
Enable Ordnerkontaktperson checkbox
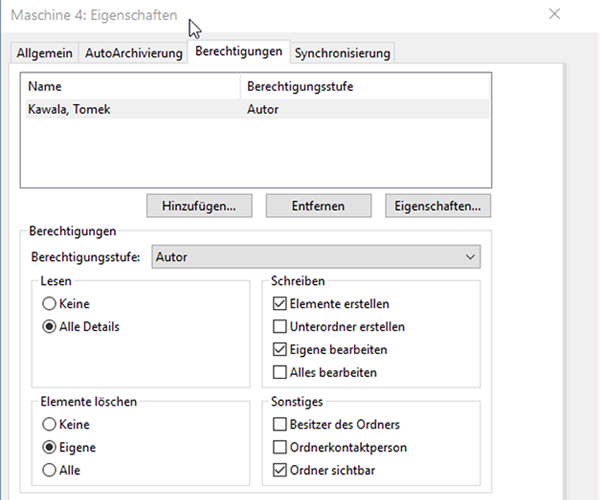coord(281,447)
